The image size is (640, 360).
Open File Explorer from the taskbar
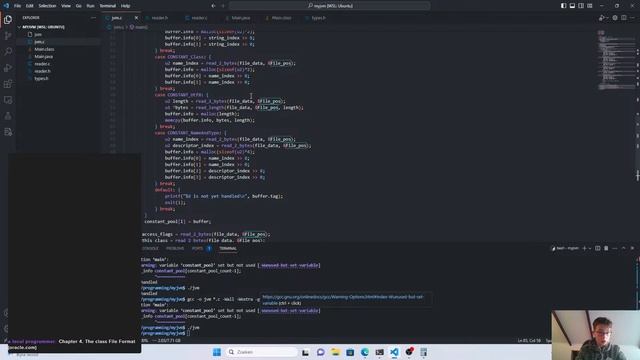tap(335, 352)
